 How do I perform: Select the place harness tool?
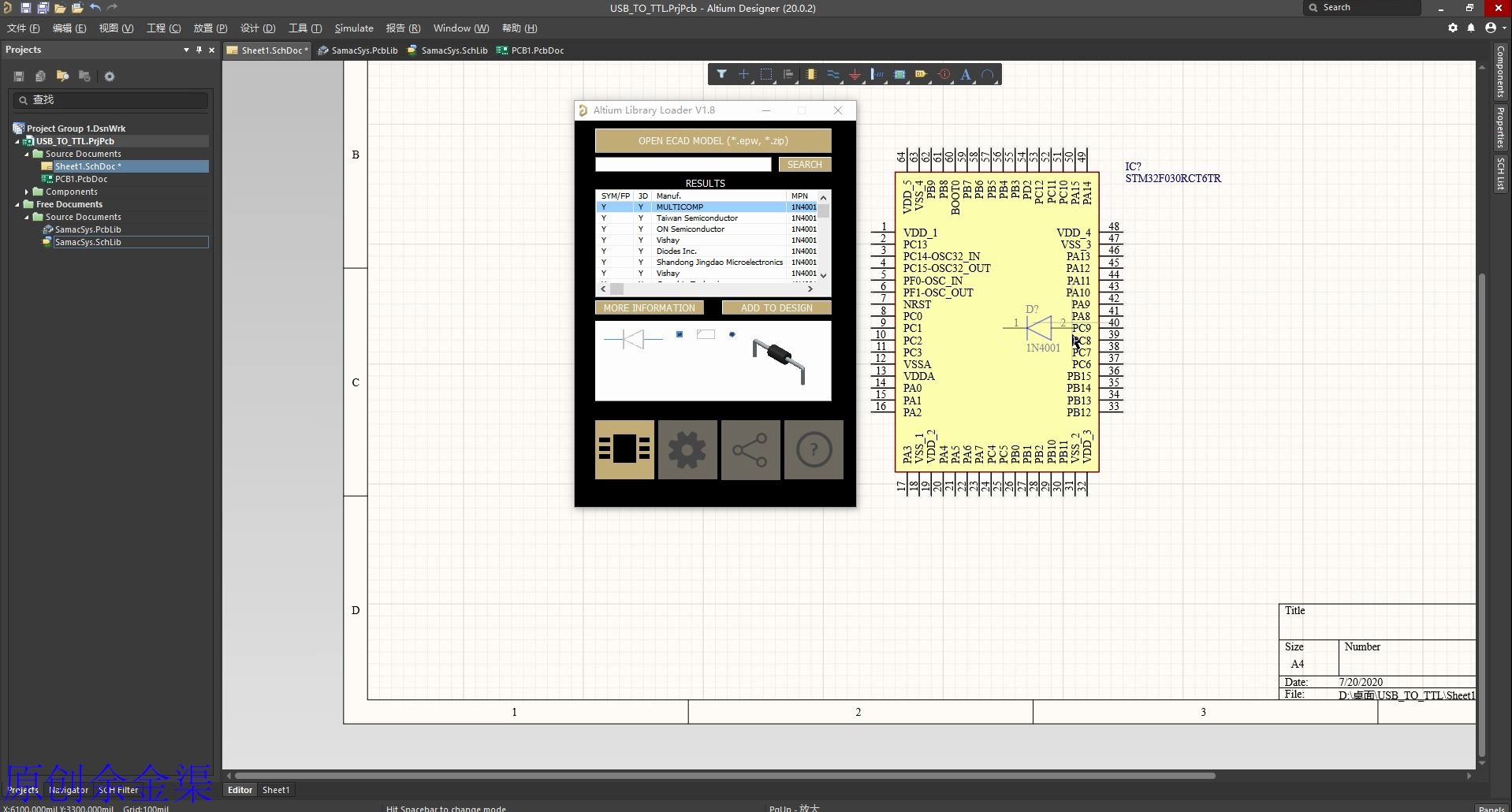[877, 74]
